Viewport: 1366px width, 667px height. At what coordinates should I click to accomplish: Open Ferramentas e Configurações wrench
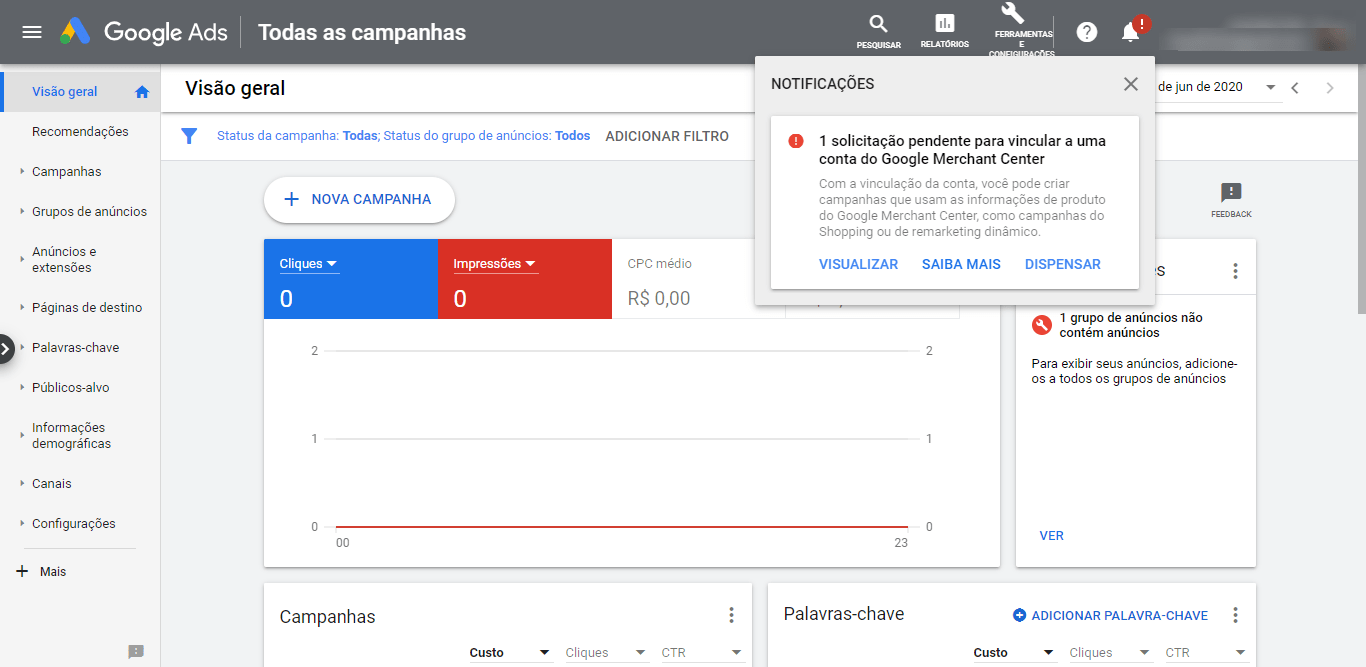click(x=1020, y=30)
